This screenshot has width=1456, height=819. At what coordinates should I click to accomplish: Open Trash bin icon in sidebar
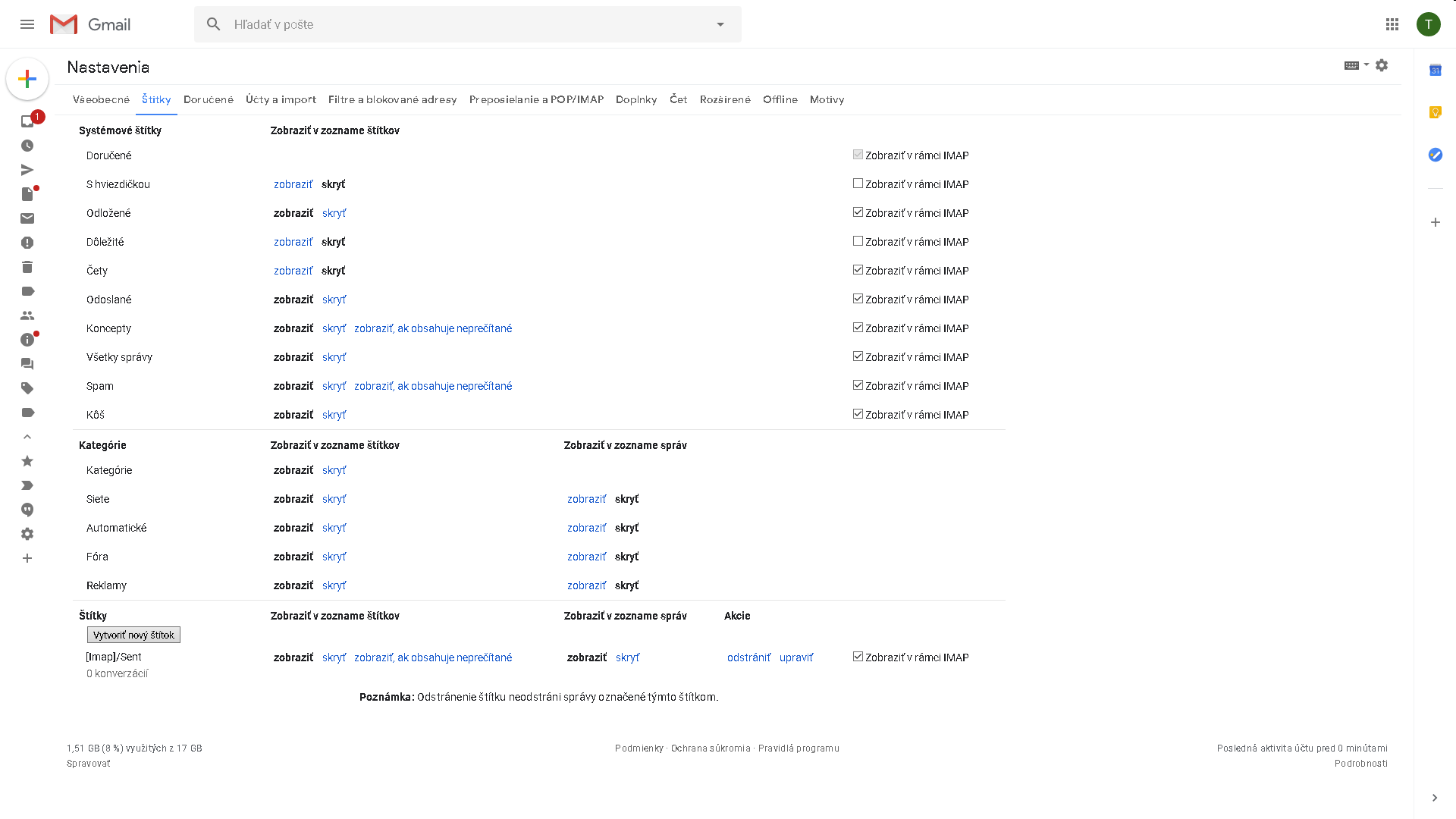[x=27, y=267]
